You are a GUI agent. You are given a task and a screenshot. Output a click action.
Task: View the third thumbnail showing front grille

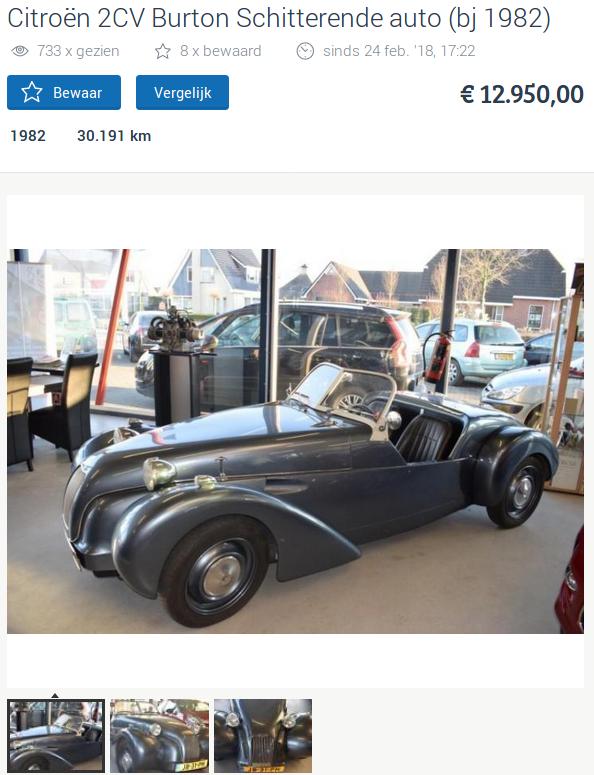point(263,736)
